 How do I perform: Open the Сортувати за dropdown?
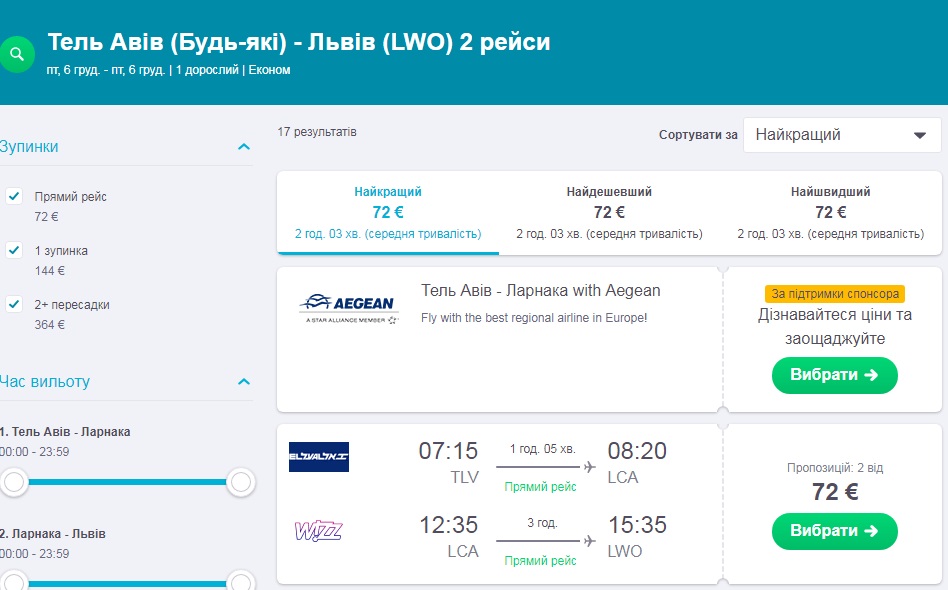click(840, 135)
